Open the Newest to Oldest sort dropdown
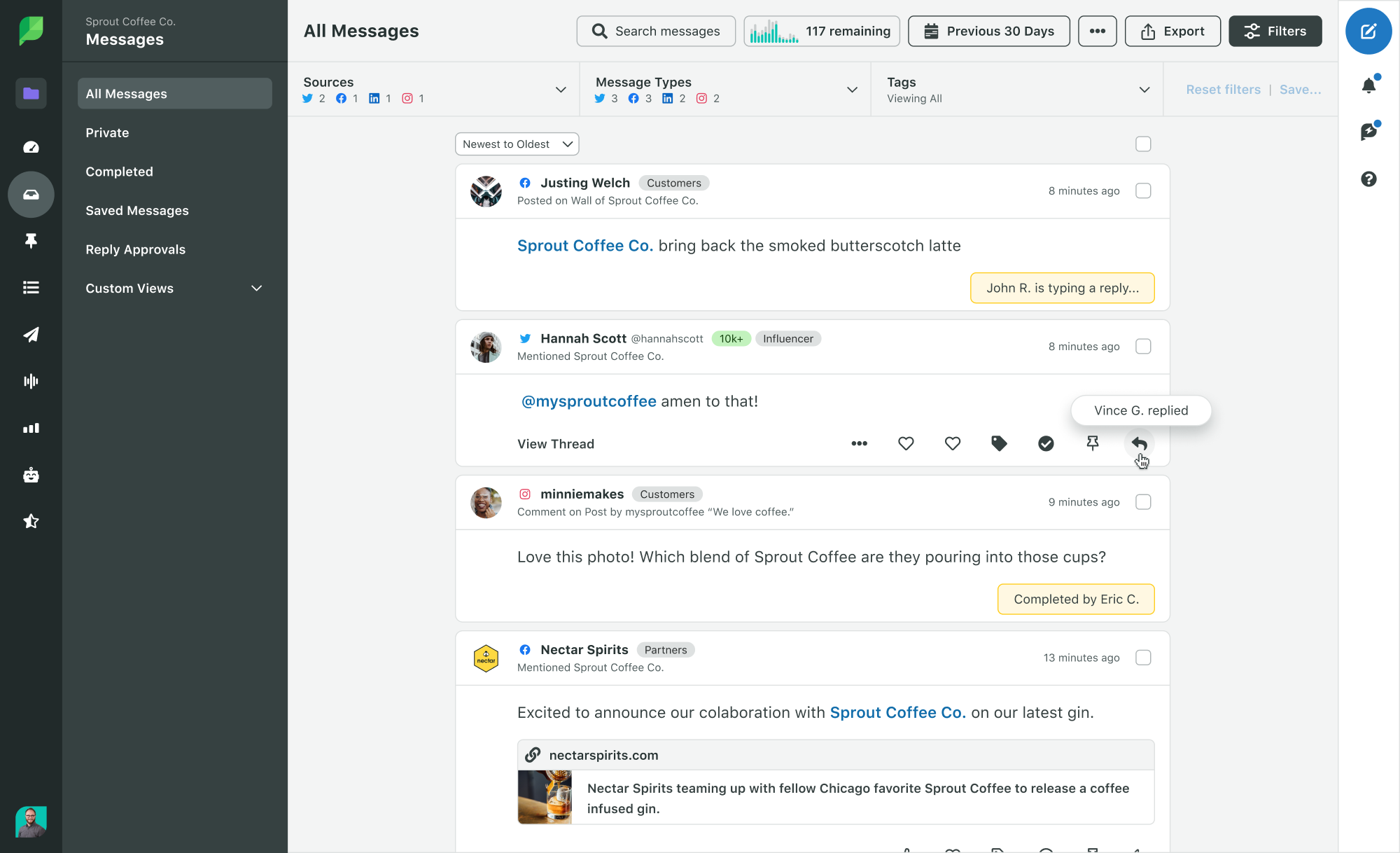The height and width of the screenshot is (853, 1400). tap(516, 143)
